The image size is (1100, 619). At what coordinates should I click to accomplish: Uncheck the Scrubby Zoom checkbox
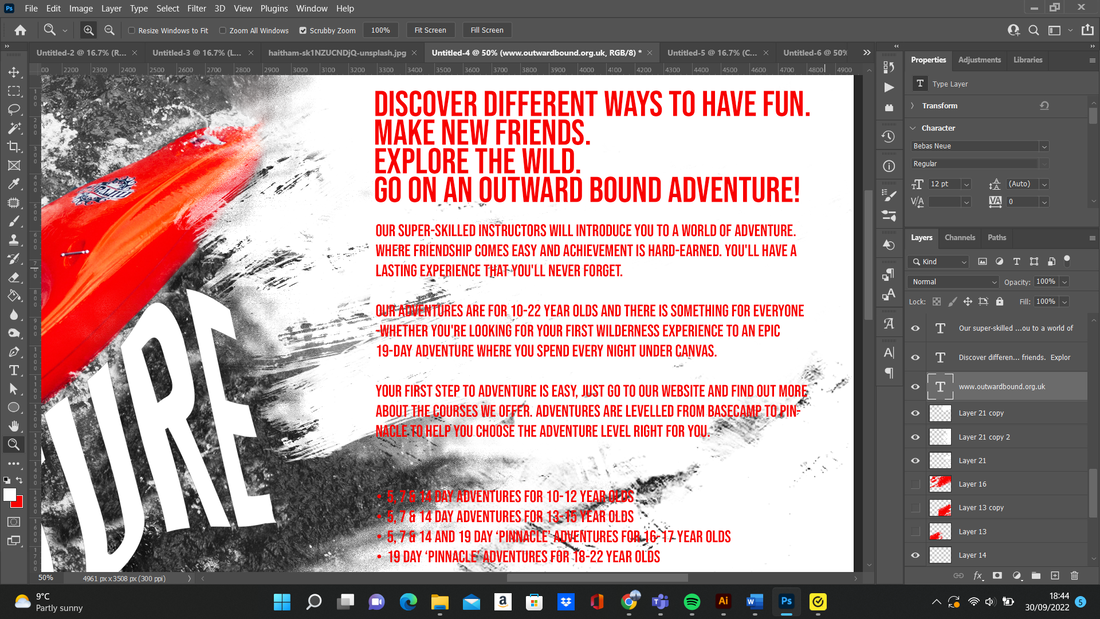[x=303, y=30]
